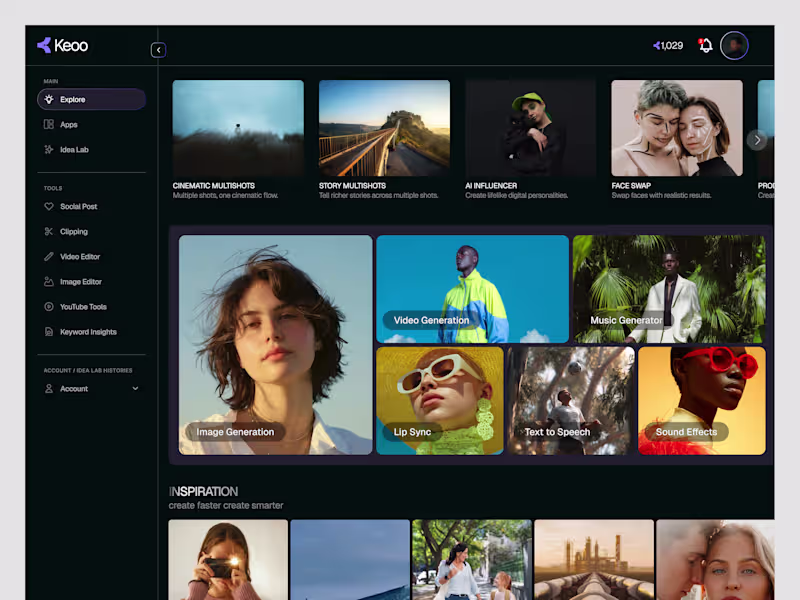The image size is (800, 600).
Task: Click the AI INFLUENCER title text
Action: point(491,186)
